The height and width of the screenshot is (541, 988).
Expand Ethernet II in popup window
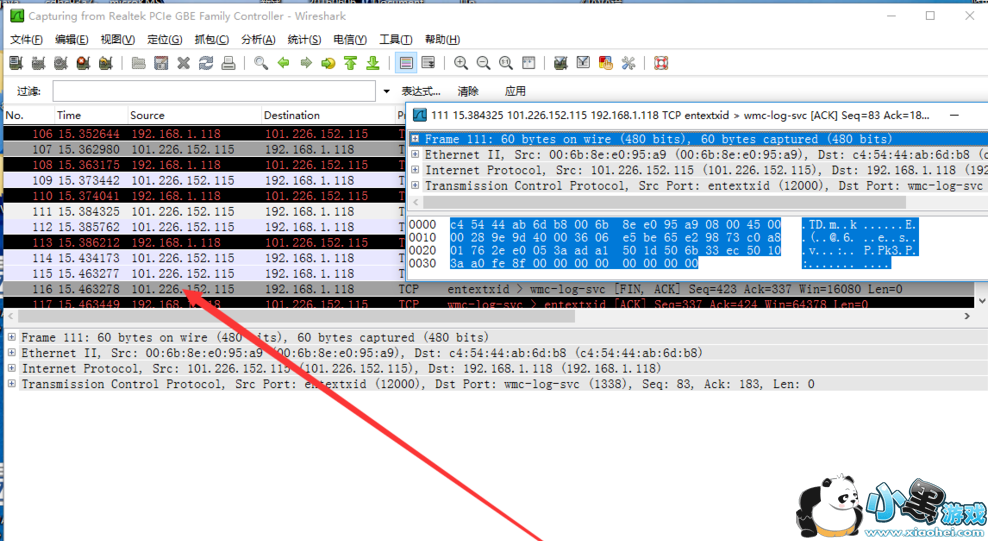pos(415,154)
